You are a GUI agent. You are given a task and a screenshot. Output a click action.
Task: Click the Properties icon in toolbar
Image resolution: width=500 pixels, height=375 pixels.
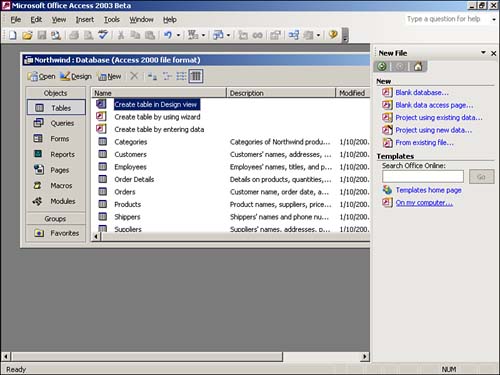[x=275, y=35]
